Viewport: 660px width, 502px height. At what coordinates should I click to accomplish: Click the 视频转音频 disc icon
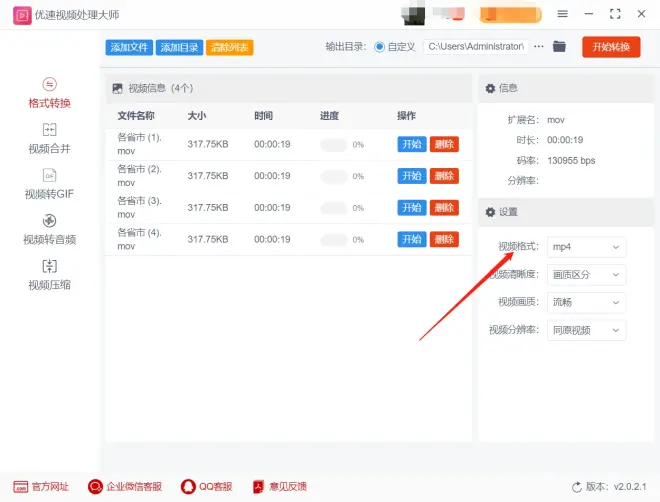[49, 220]
